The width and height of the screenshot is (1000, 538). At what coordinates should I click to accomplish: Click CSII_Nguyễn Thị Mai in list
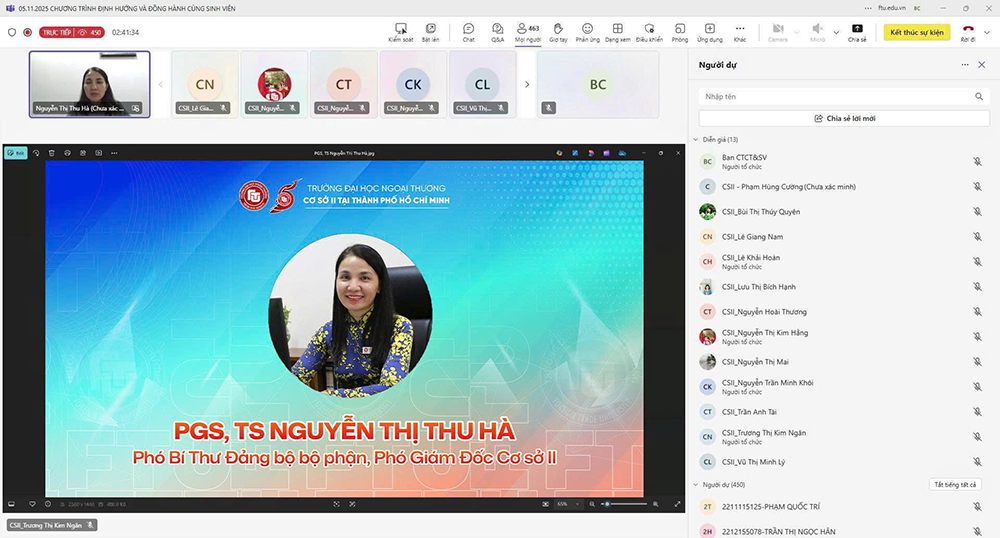(755, 362)
